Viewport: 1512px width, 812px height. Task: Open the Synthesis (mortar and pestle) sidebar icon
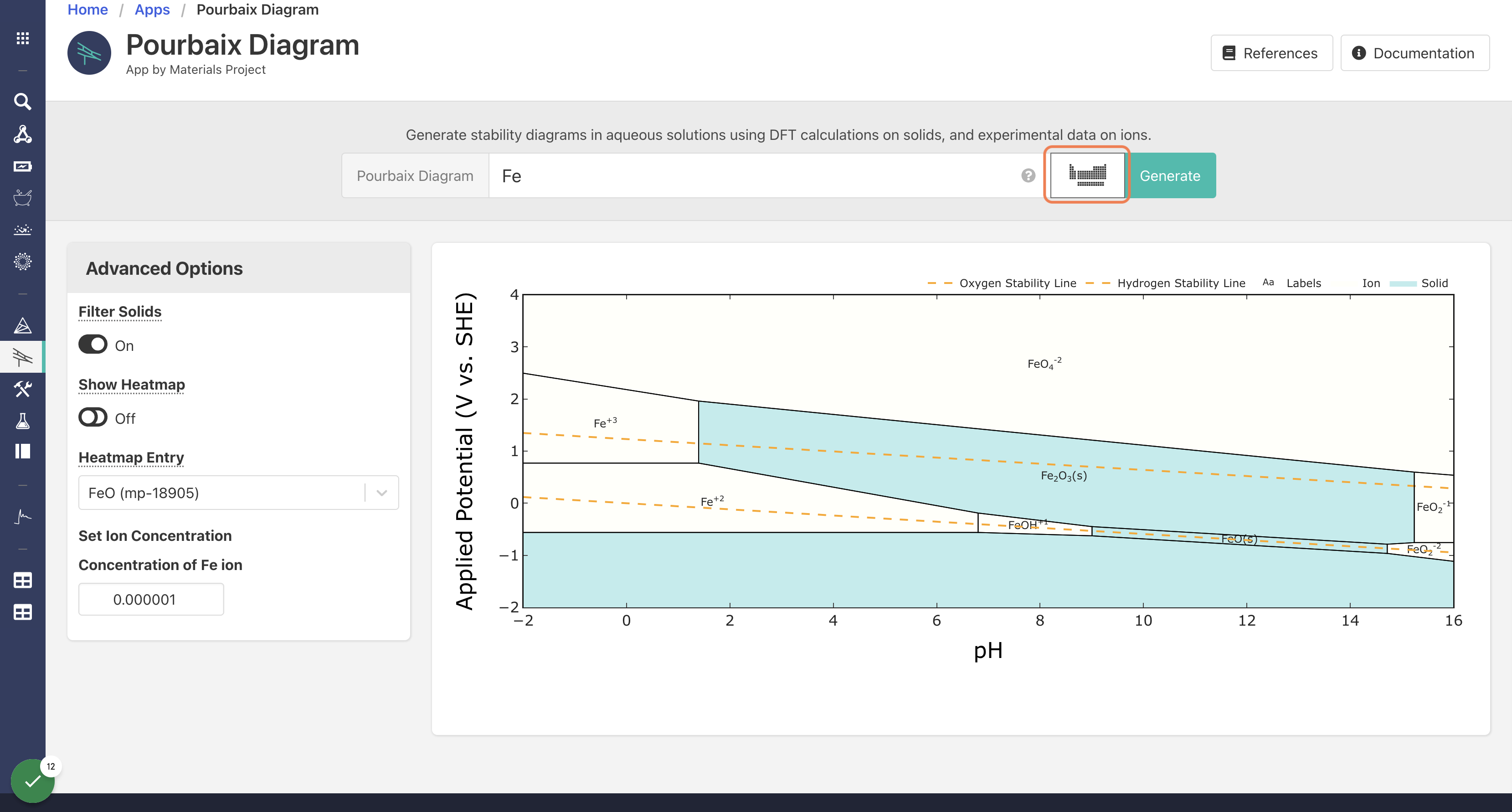pyautogui.click(x=22, y=198)
